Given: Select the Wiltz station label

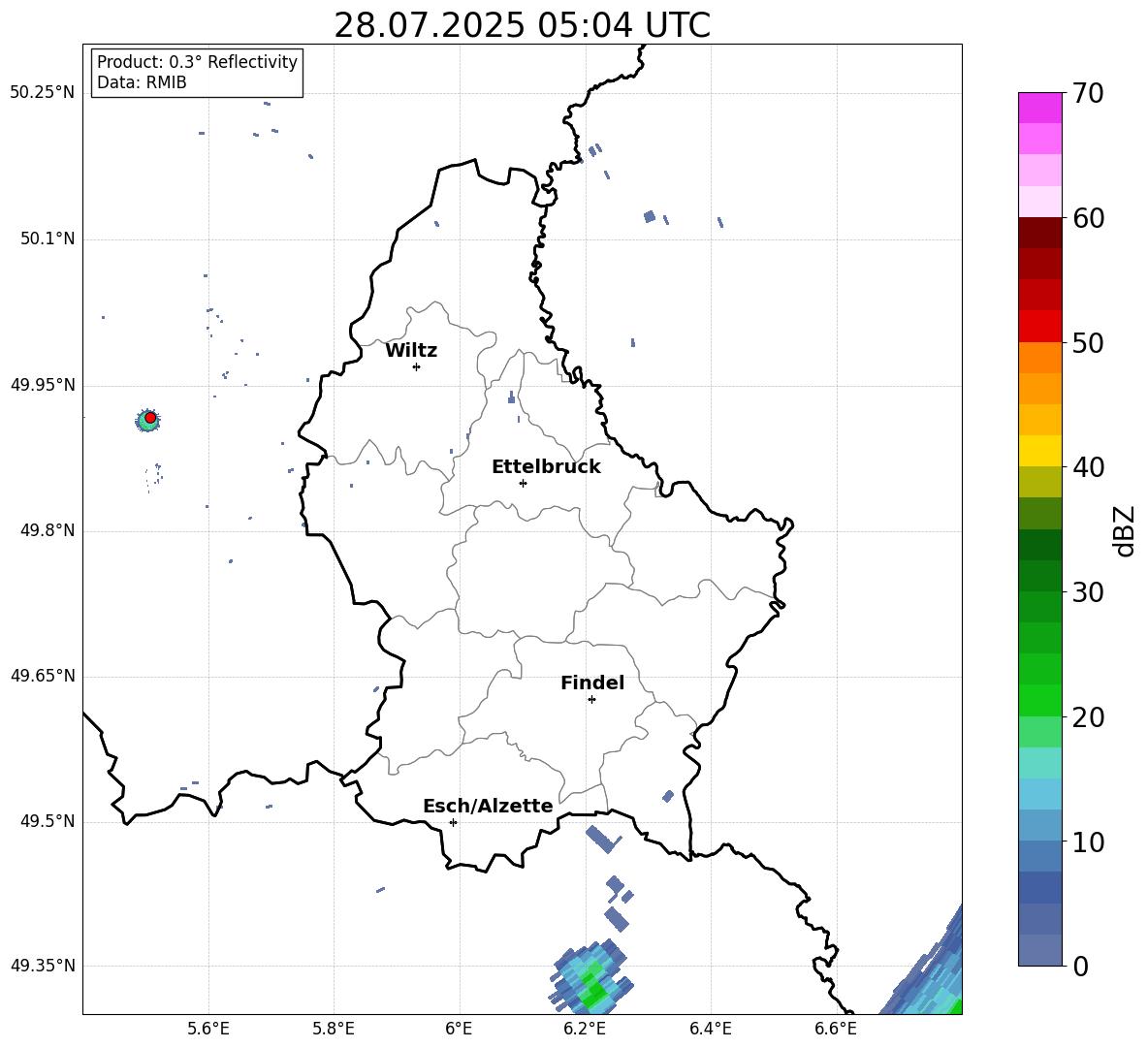Looking at the screenshot, I should (x=411, y=351).
